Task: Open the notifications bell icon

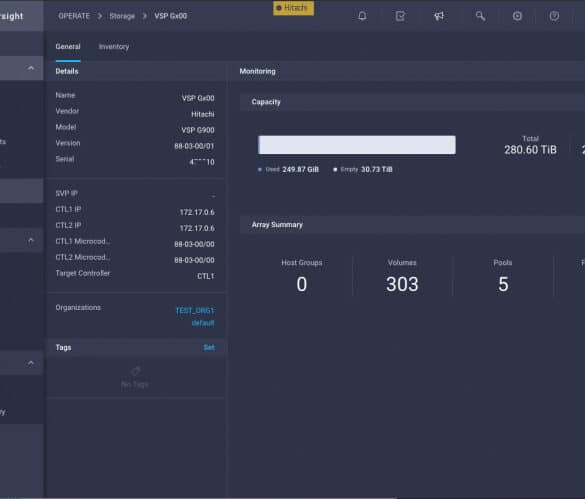Action: (x=362, y=16)
